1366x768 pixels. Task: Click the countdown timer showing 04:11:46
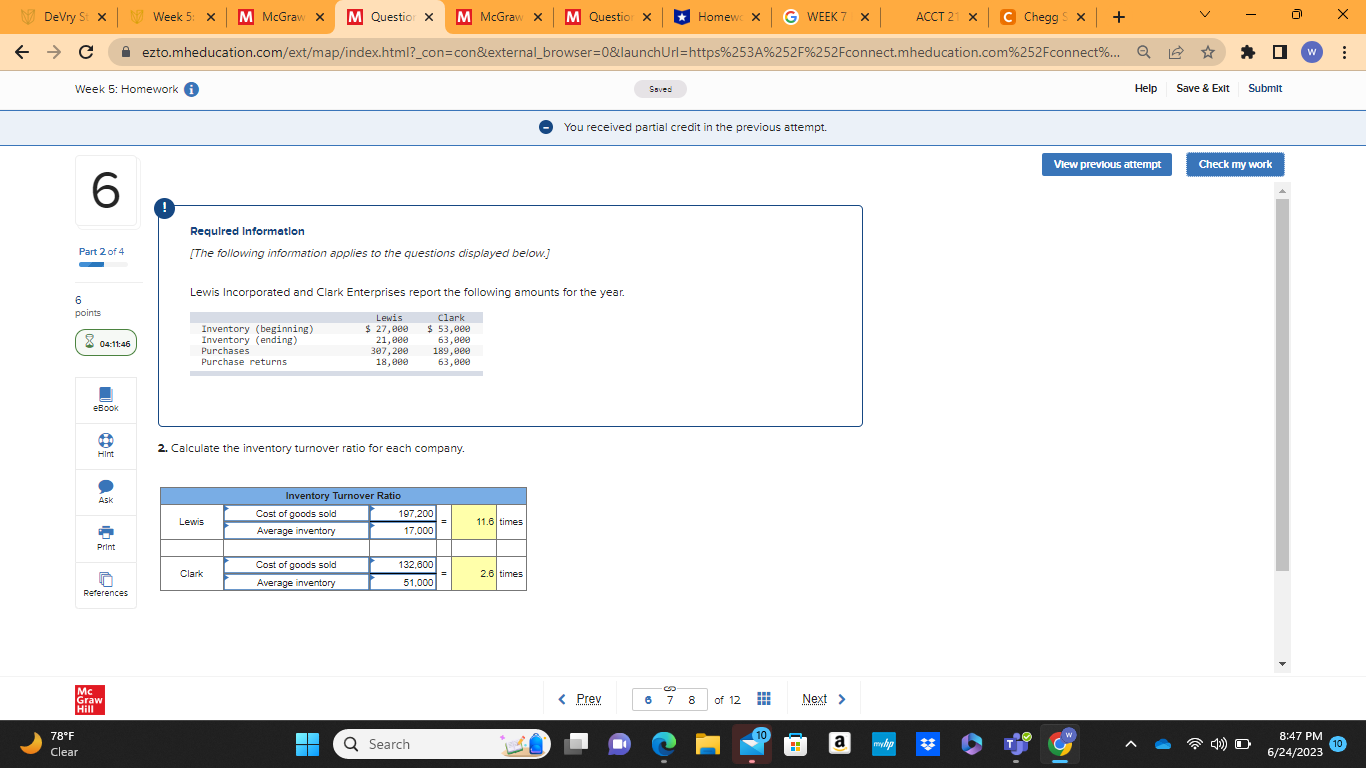(105, 342)
